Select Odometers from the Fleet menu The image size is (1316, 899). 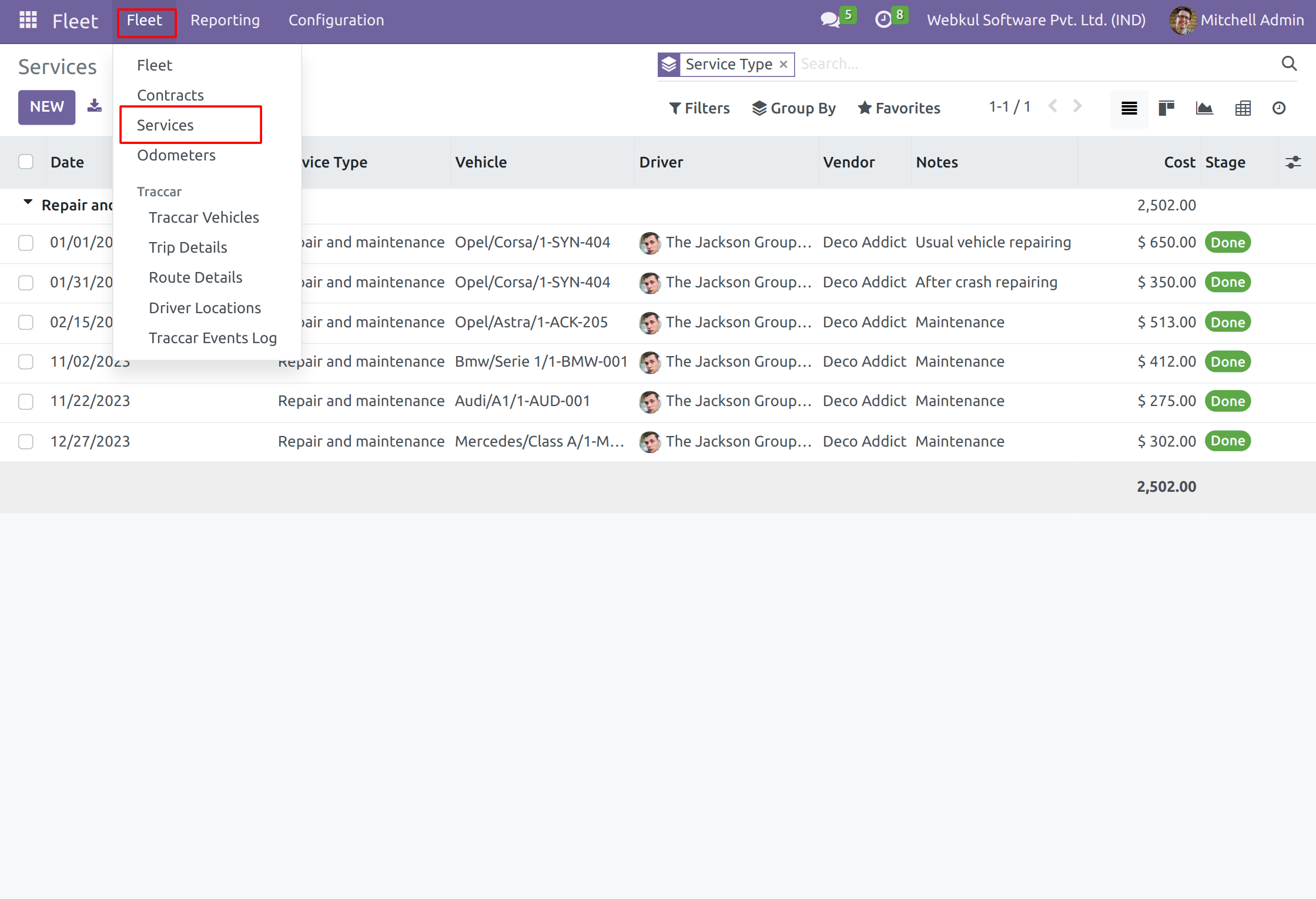(176, 155)
